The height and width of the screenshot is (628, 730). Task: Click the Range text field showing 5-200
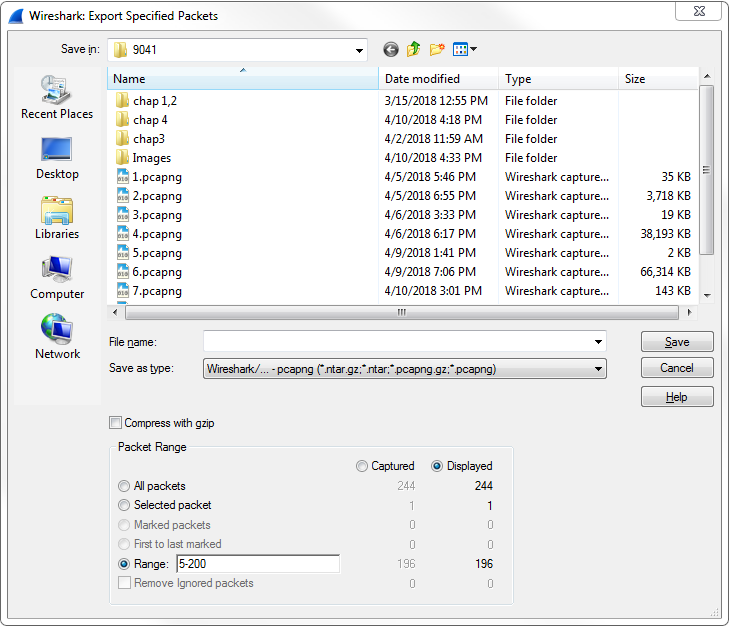258,564
